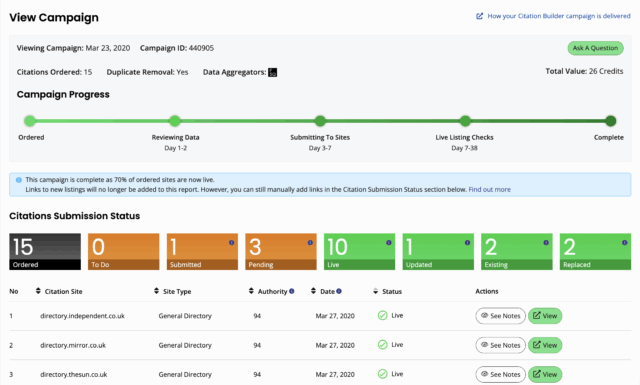
Task: Click the Data Aggregators icon
Action: coord(273,72)
